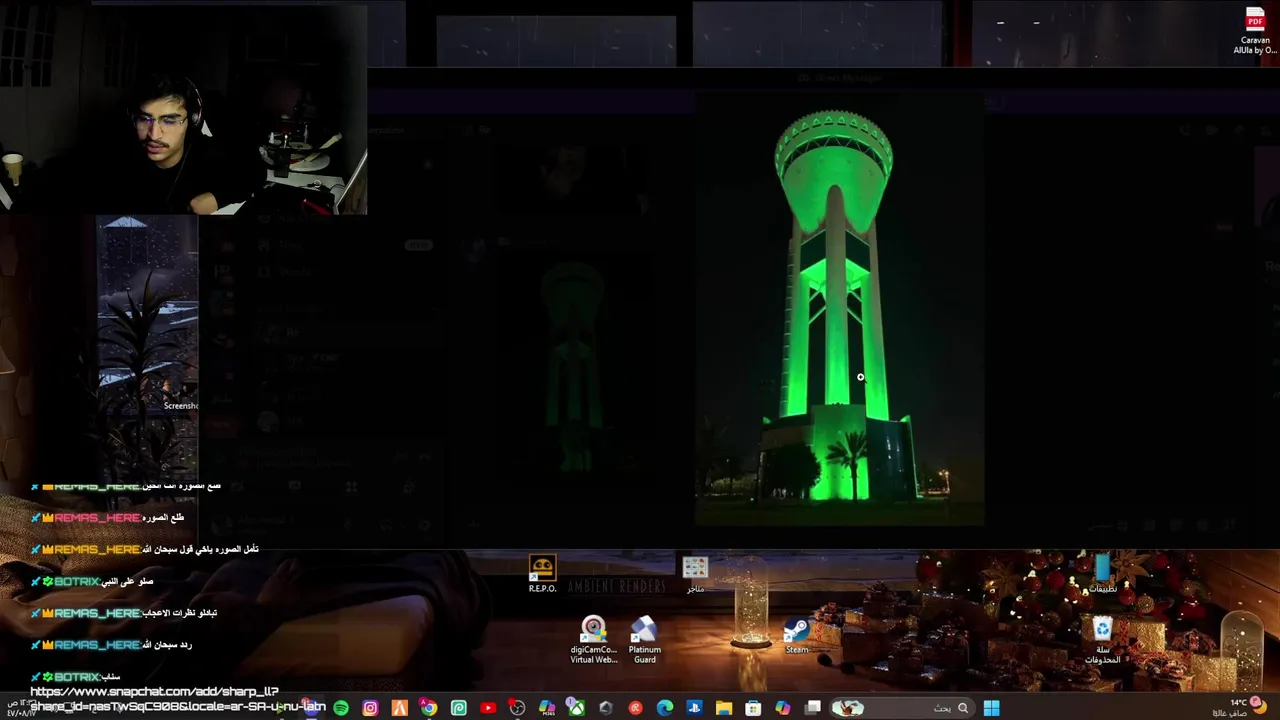Launch the PlayStation app from the taskbar
The width and height of the screenshot is (1280, 720).
click(694, 708)
